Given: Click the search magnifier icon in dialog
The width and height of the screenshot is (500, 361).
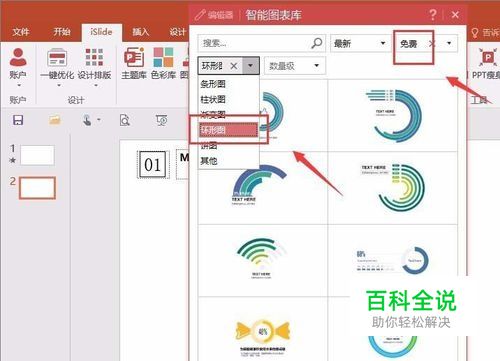Looking at the screenshot, I should [316, 43].
